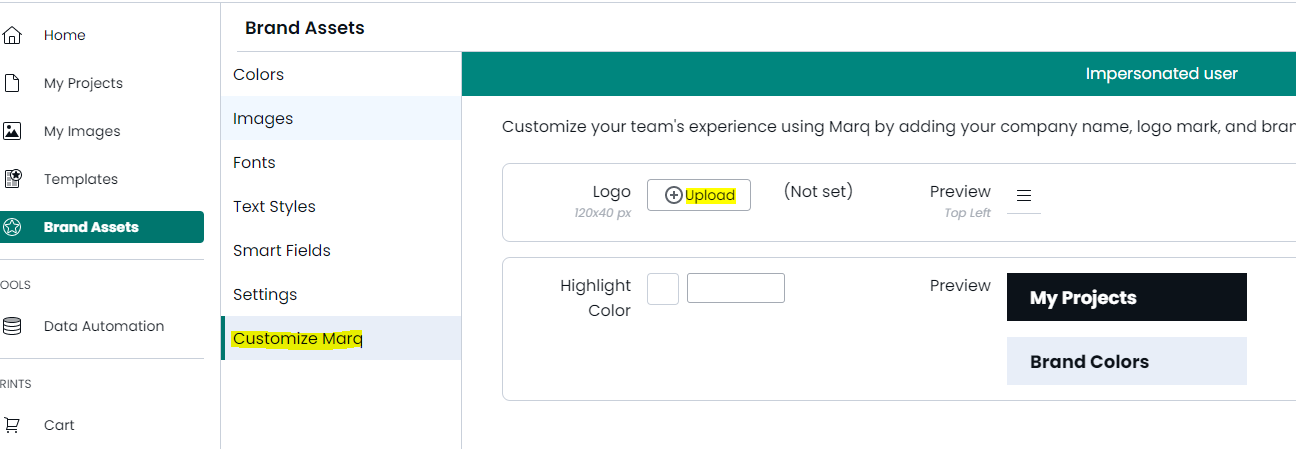This screenshot has width=1296, height=449.
Task: Click the hamburger icon in logo preview
Action: (x=1024, y=196)
